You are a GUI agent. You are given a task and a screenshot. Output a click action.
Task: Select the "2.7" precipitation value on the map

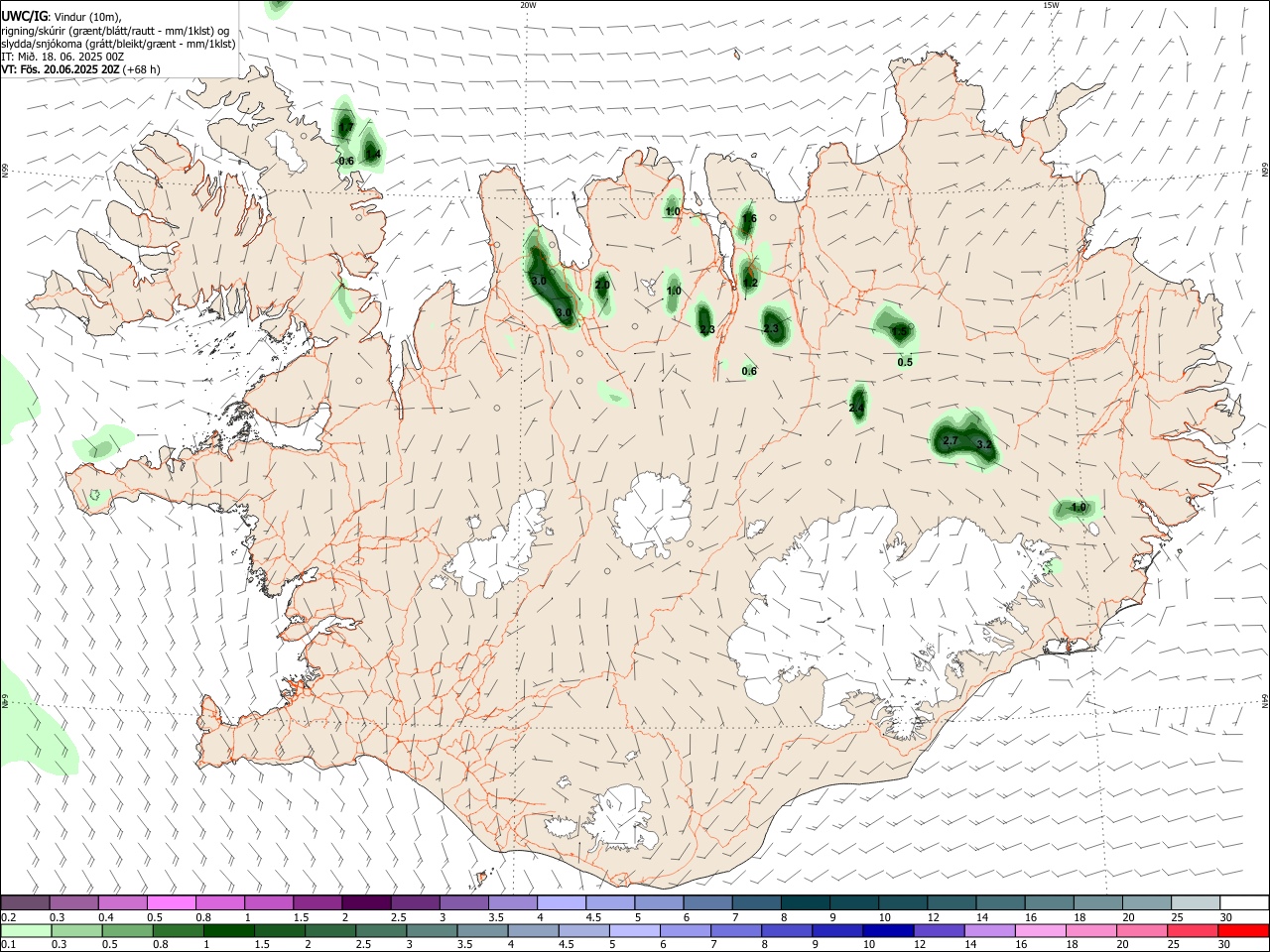pos(950,440)
